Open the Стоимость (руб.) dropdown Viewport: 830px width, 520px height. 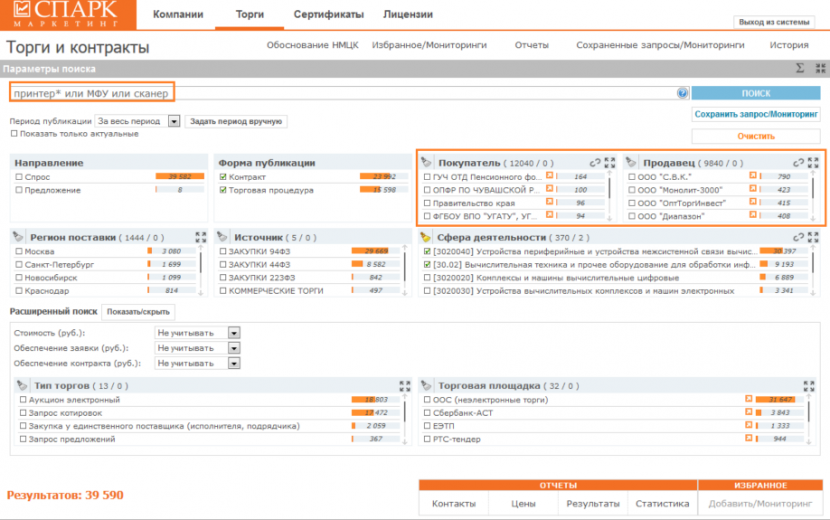[233, 333]
